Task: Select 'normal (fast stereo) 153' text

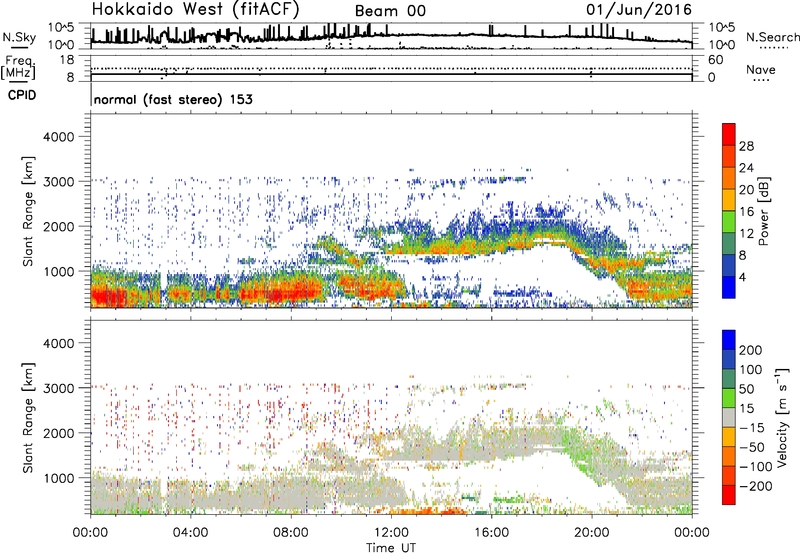Action: [173, 99]
